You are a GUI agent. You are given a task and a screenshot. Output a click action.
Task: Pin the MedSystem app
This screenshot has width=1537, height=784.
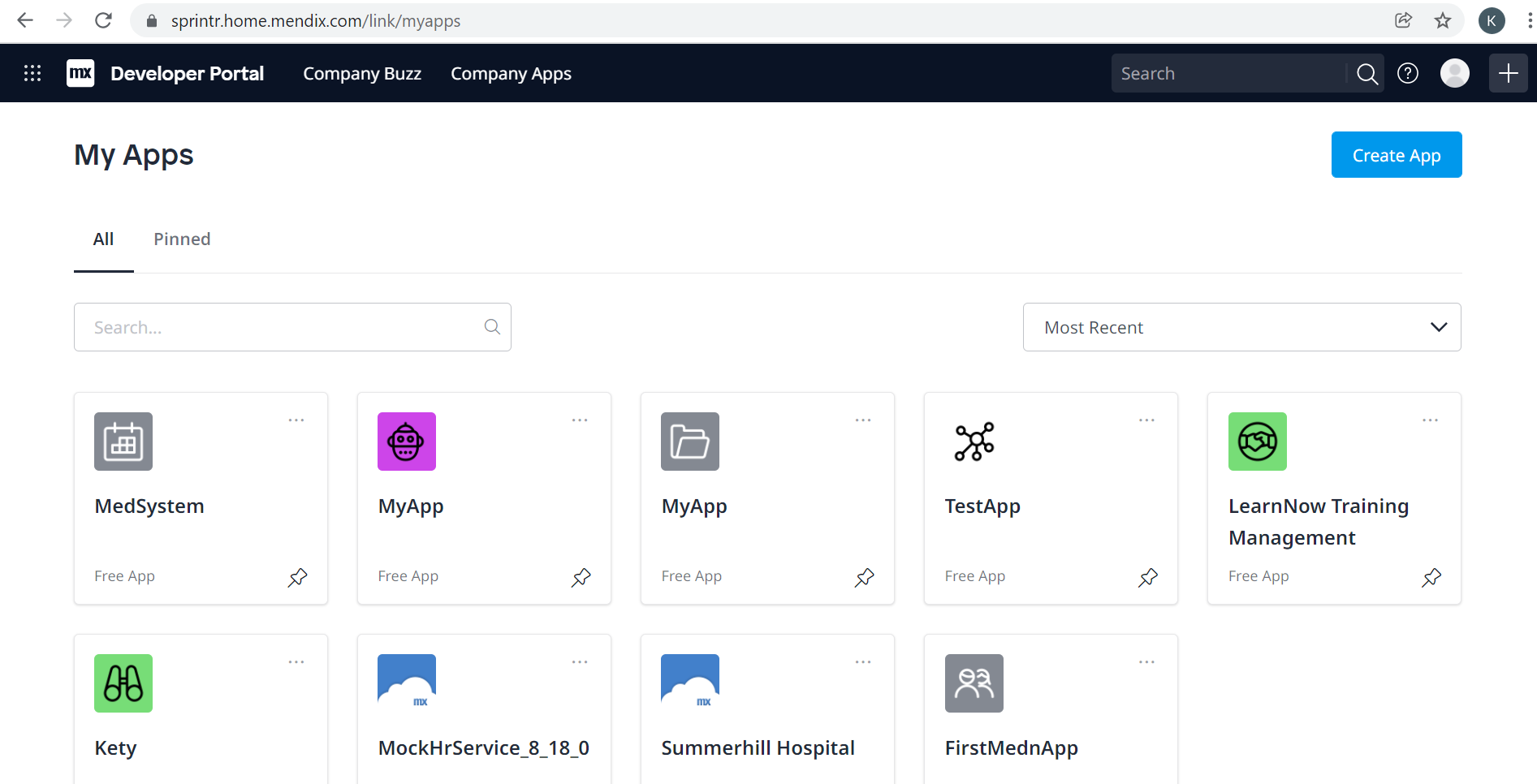[x=297, y=578]
